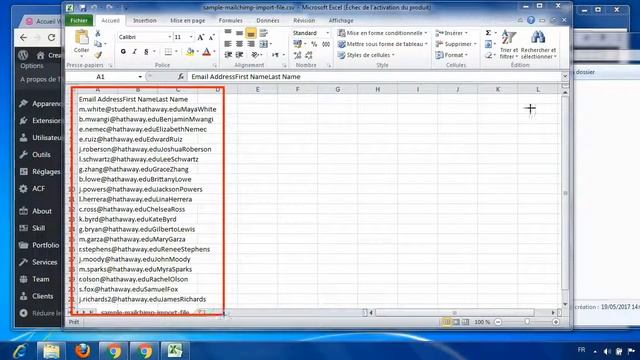Click the insert function fx icon

click(181, 77)
